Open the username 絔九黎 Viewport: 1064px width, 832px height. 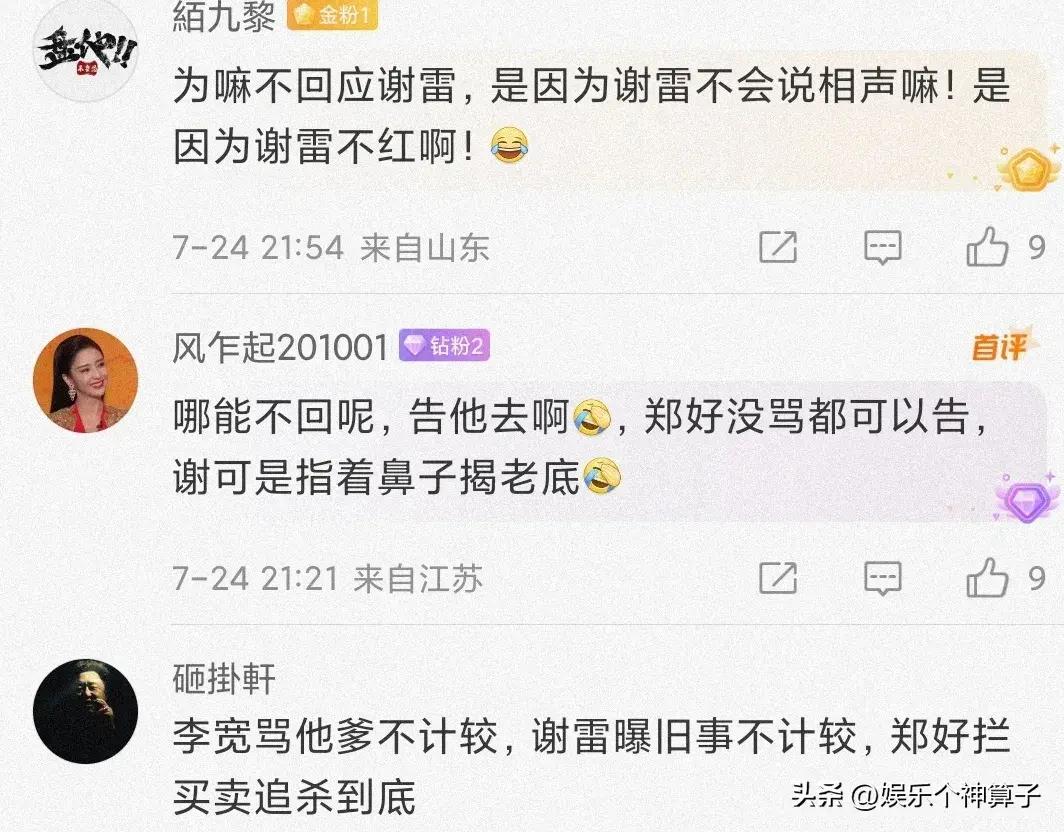pyautogui.click(x=223, y=16)
